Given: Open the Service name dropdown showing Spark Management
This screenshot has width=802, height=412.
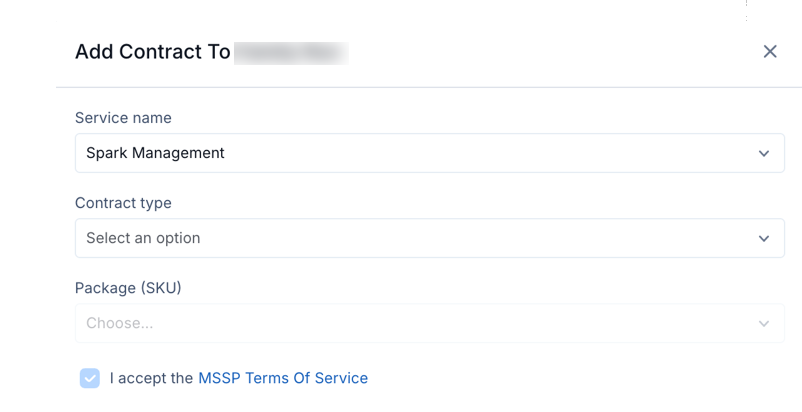Looking at the screenshot, I should pos(430,153).
